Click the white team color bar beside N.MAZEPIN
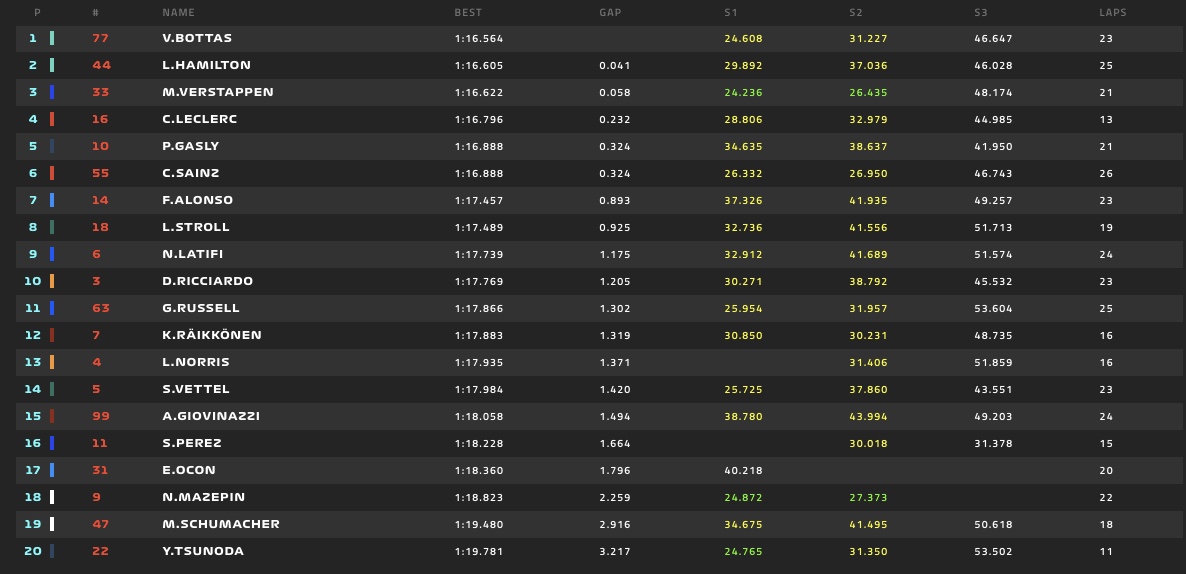1186x574 pixels. [x=52, y=497]
